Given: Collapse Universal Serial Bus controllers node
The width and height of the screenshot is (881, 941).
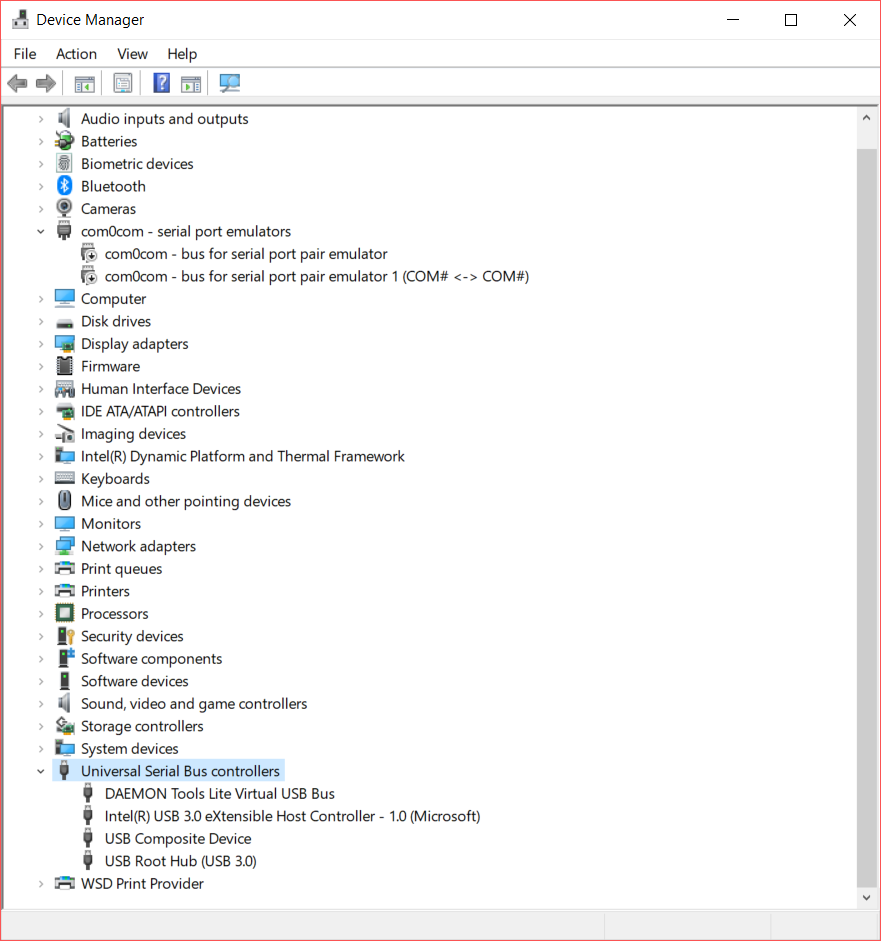Looking at the screenshot, I should coord(41,771).
